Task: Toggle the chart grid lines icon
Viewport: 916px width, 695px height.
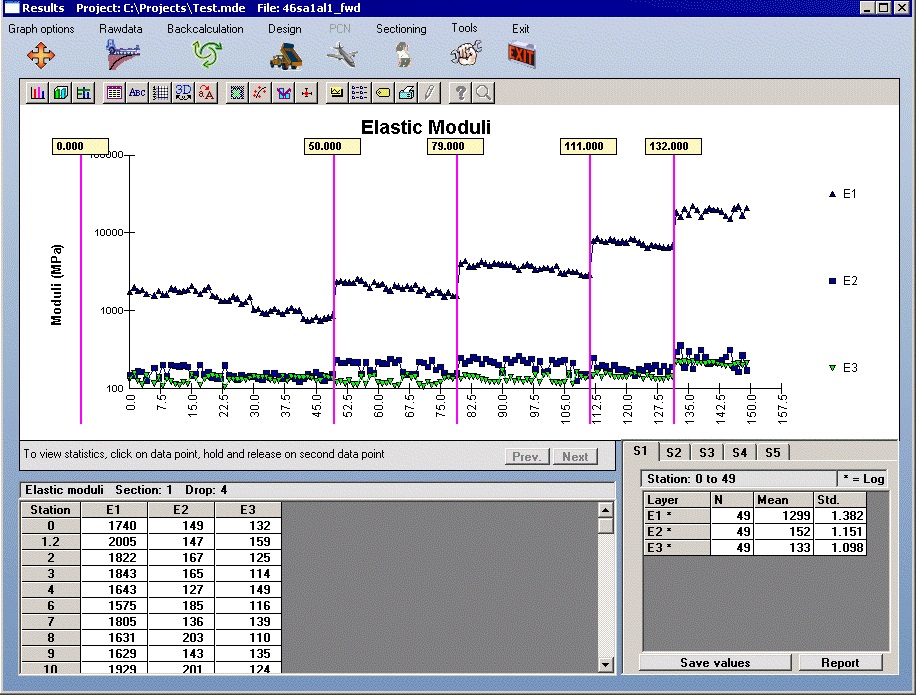Action: click(x=160, y=93)
